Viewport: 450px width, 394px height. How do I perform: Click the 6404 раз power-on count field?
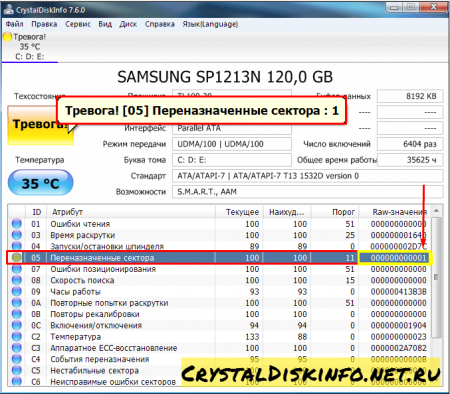click(x=410, y=144)
